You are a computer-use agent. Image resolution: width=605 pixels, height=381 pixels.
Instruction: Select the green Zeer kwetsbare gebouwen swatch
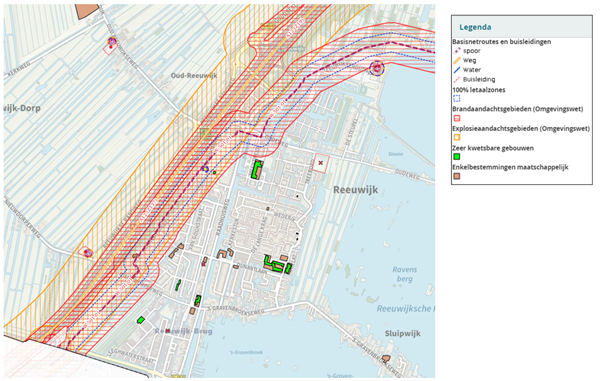coord(457,157)
